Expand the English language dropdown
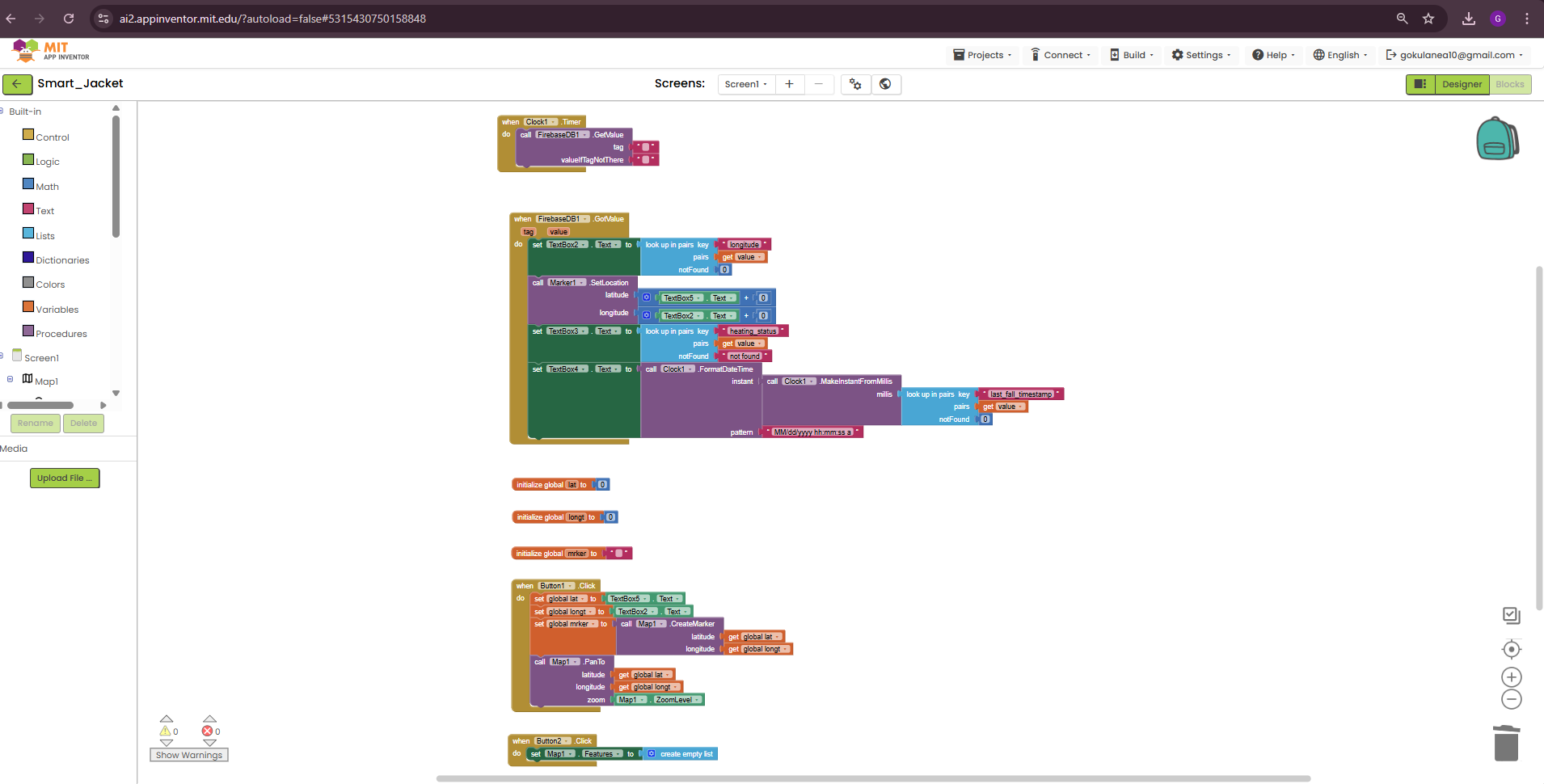The width and height of the screenshot is (1544, 784). tap(1339, 55)
